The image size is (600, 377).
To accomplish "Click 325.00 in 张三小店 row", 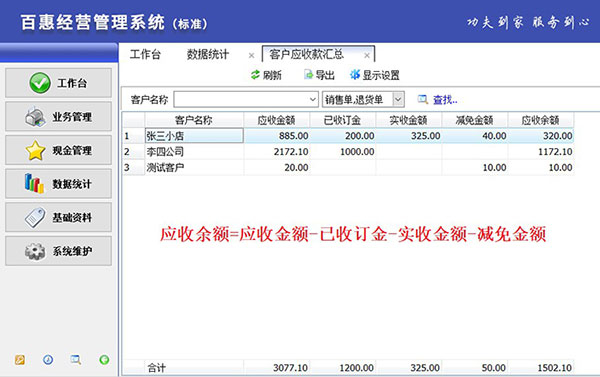I will [409, 136].
